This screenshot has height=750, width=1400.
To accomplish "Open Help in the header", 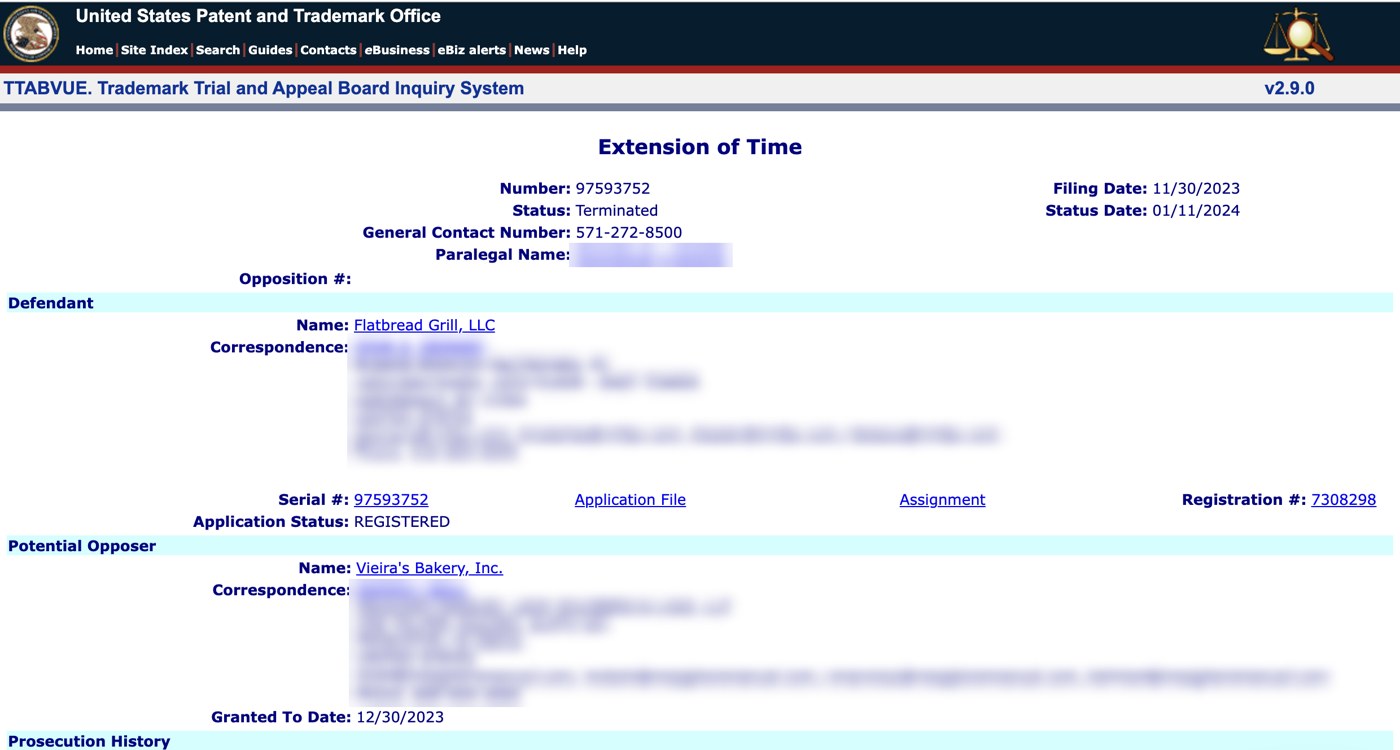I will pos(572,50).
